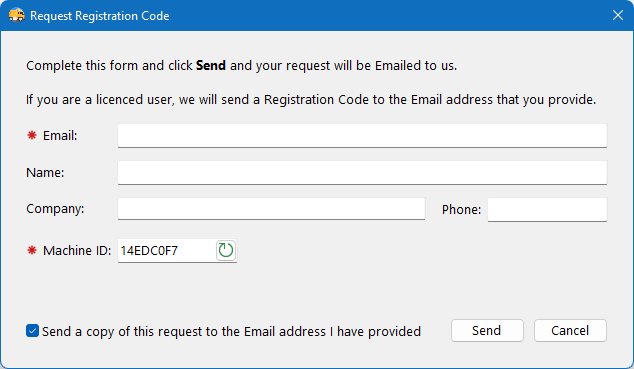Click the 'Company:' field label
Screen dimensions: 634x369
coord(55,209)
